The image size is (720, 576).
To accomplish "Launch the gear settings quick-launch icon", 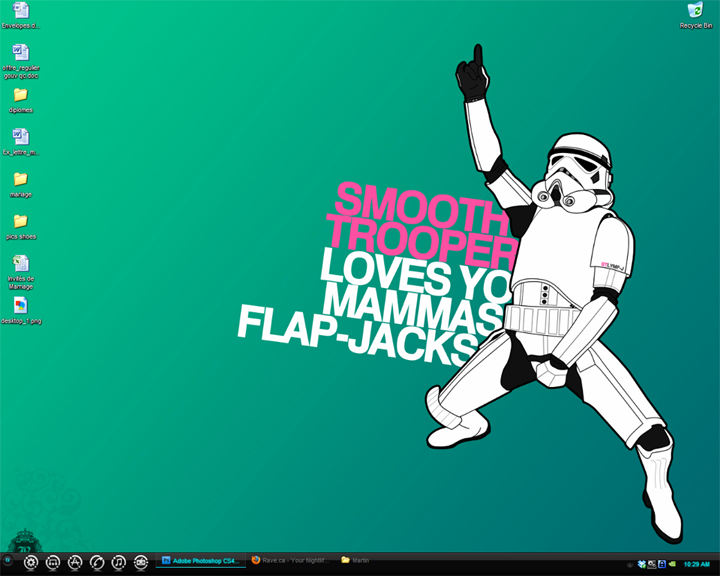I will pyautogui.click(x=31, y=562).
